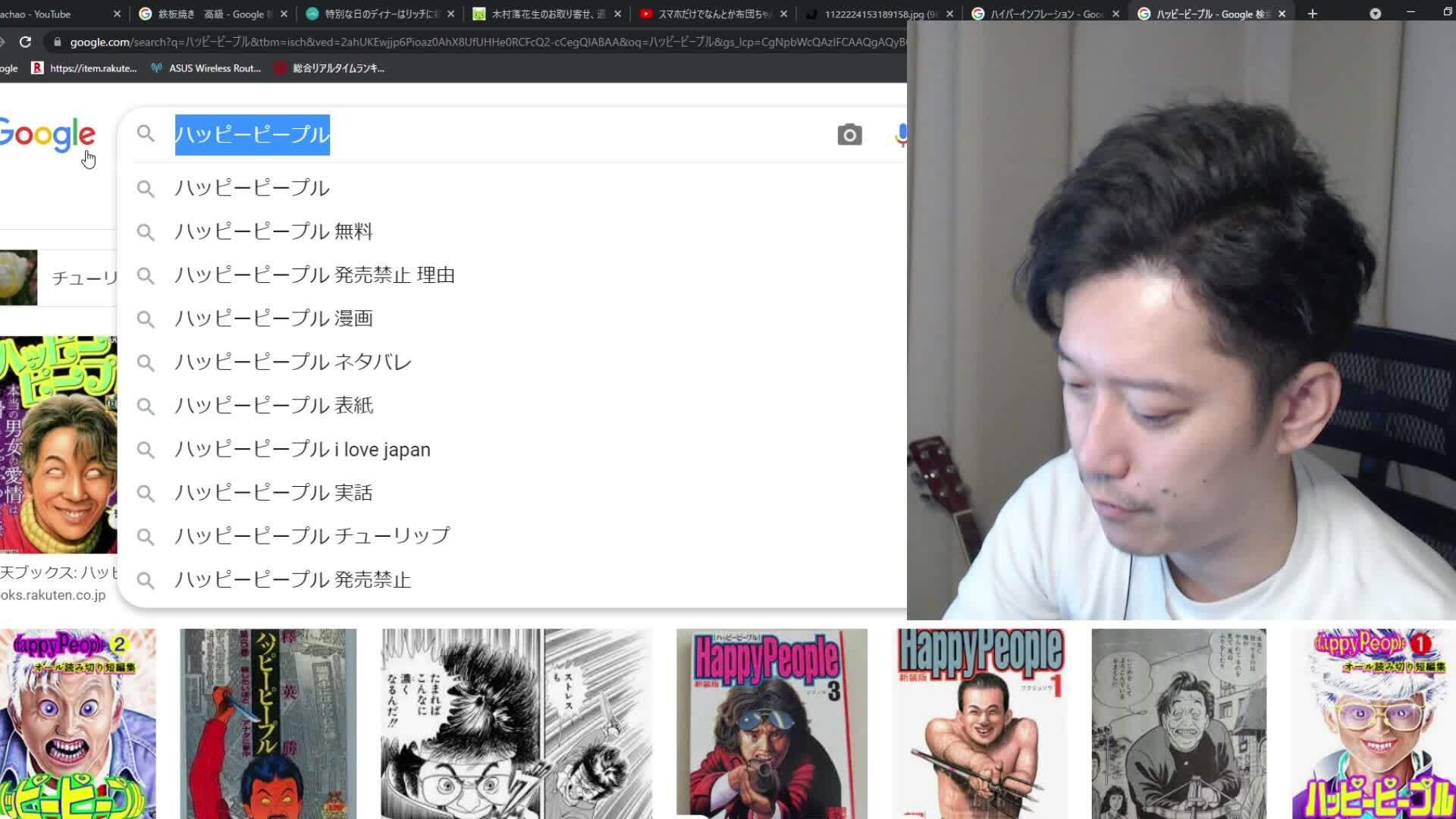Click the magnifier beside 'ハッピーピープル 発売禁止' last suggestion

point(146,581)
